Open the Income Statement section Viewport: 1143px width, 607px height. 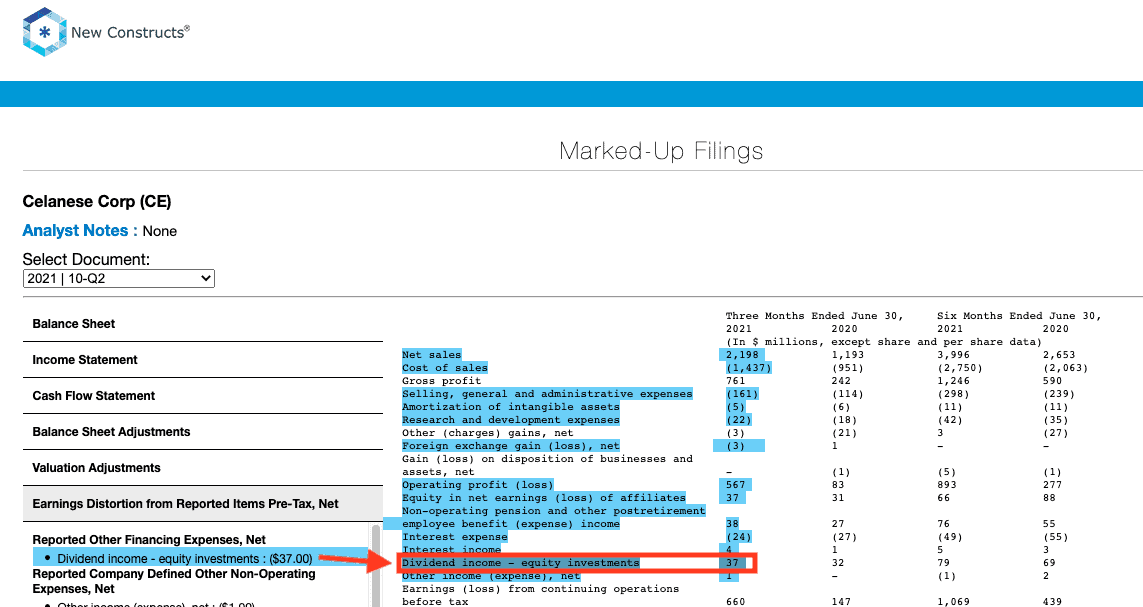(203, 360)
